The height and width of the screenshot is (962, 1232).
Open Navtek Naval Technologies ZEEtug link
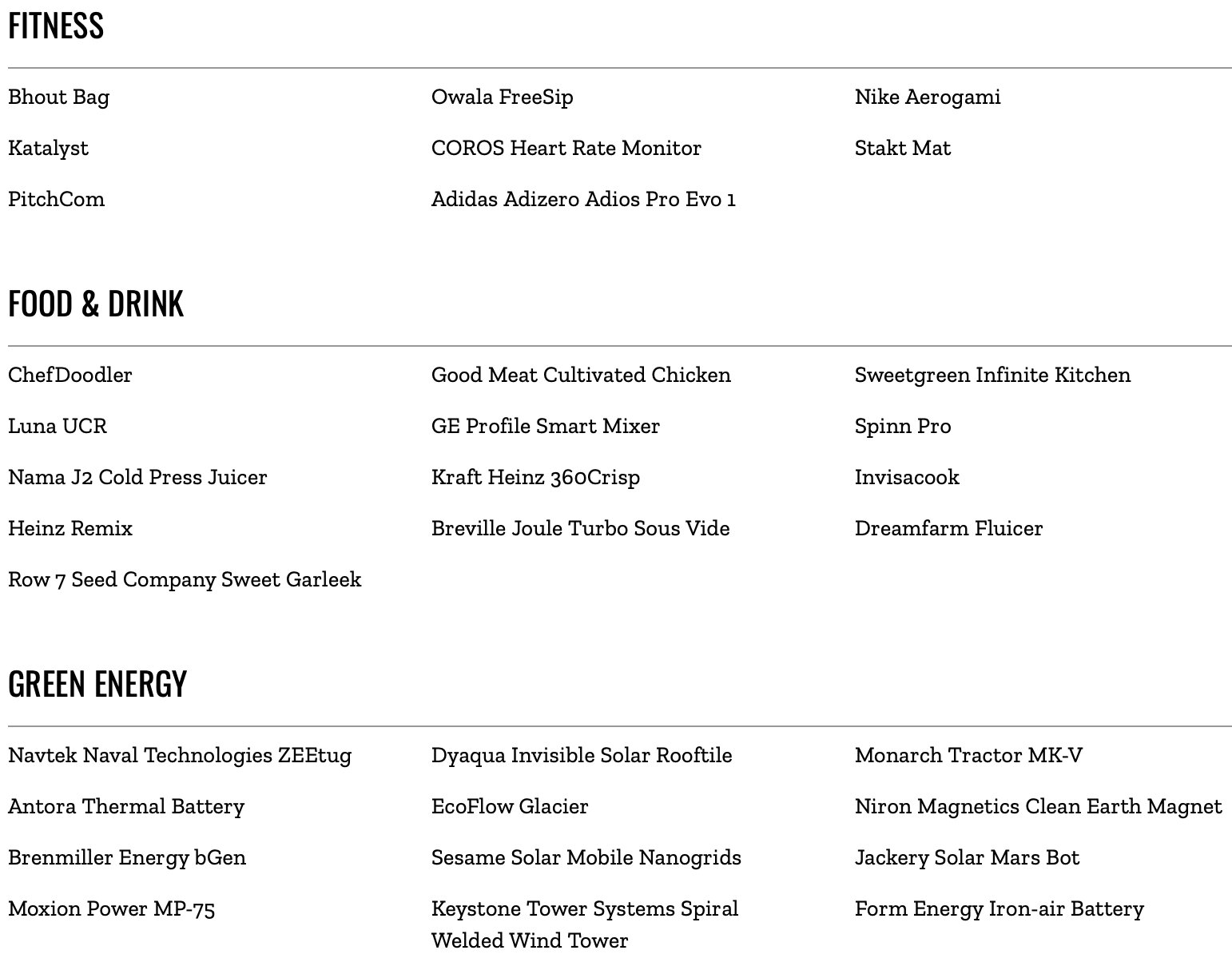[180, 756]
